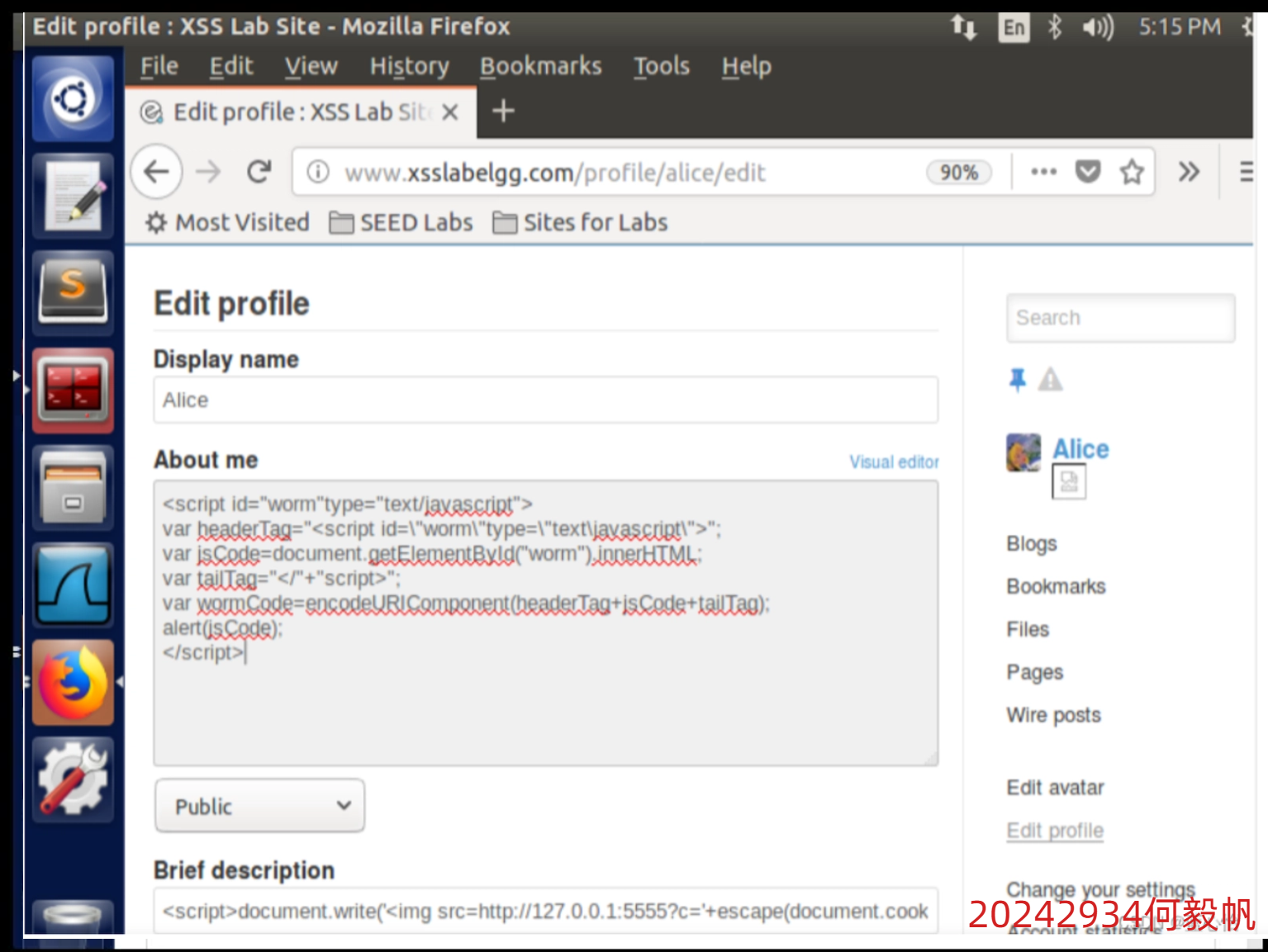Image resolution: width=1268 pixels, height=952 pixels.
Task: Click Bluetooth indicator in top panel
Action: [x=1054, y=27]
